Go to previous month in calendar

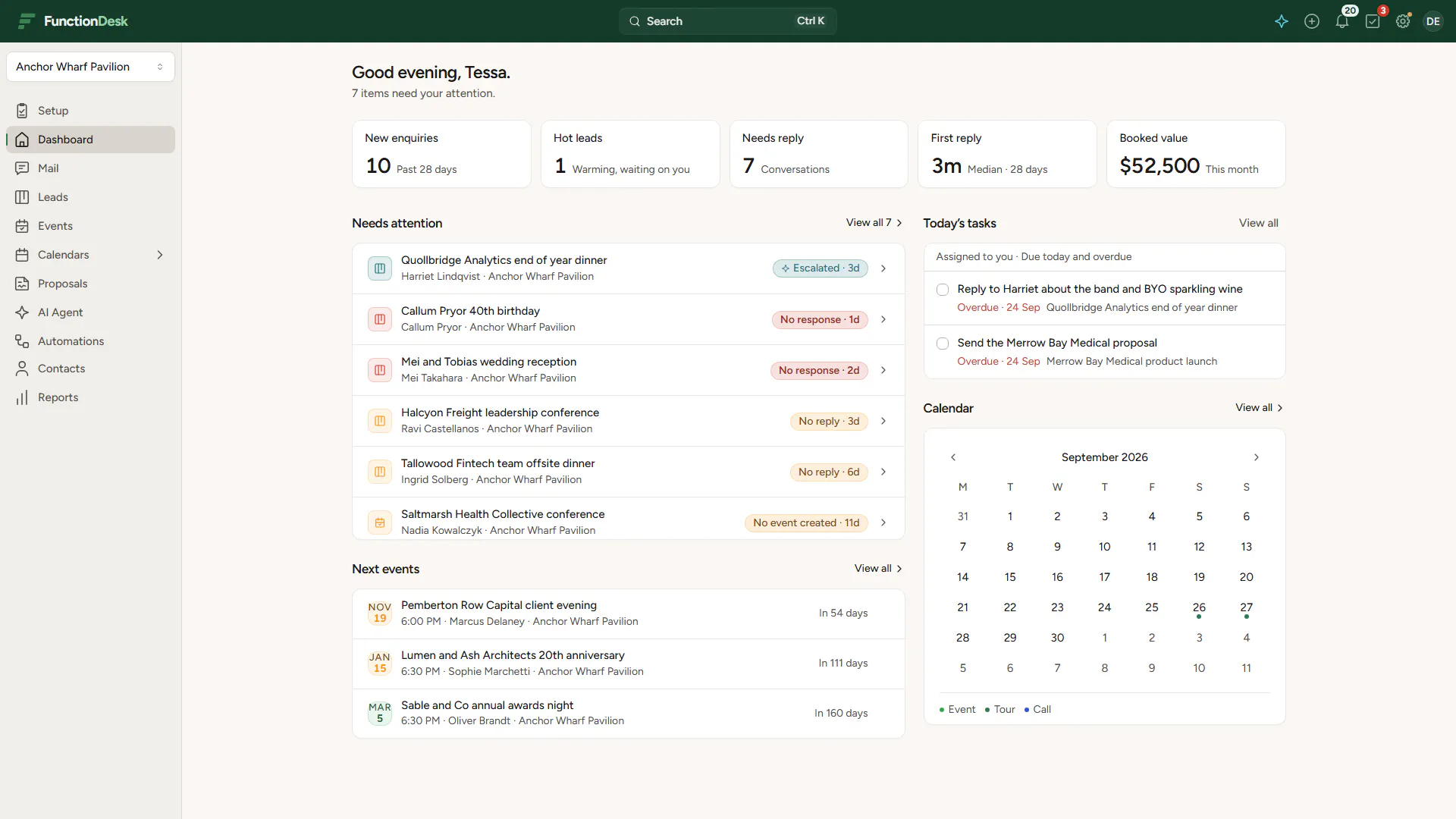[953, 457]
